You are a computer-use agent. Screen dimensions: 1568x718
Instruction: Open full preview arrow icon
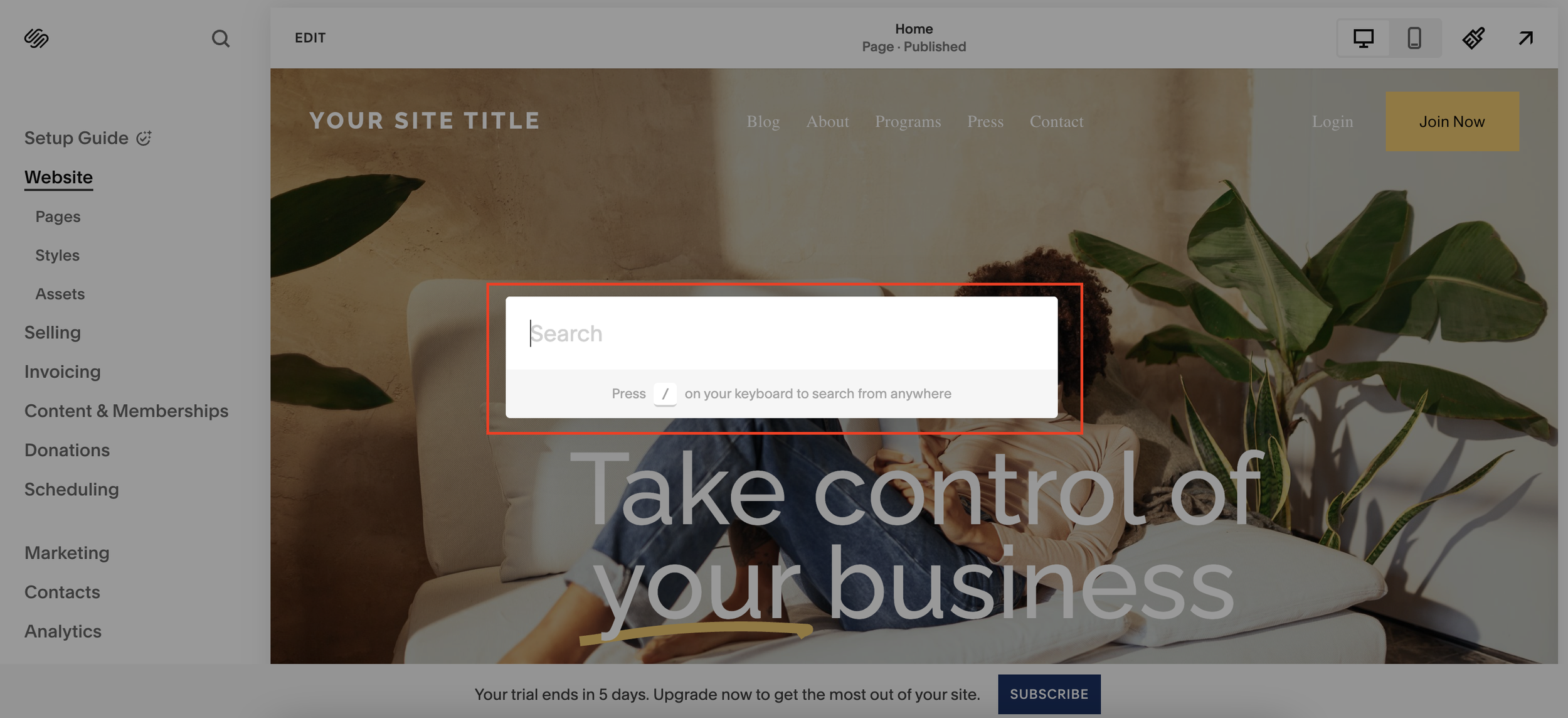coord(1525,38)
